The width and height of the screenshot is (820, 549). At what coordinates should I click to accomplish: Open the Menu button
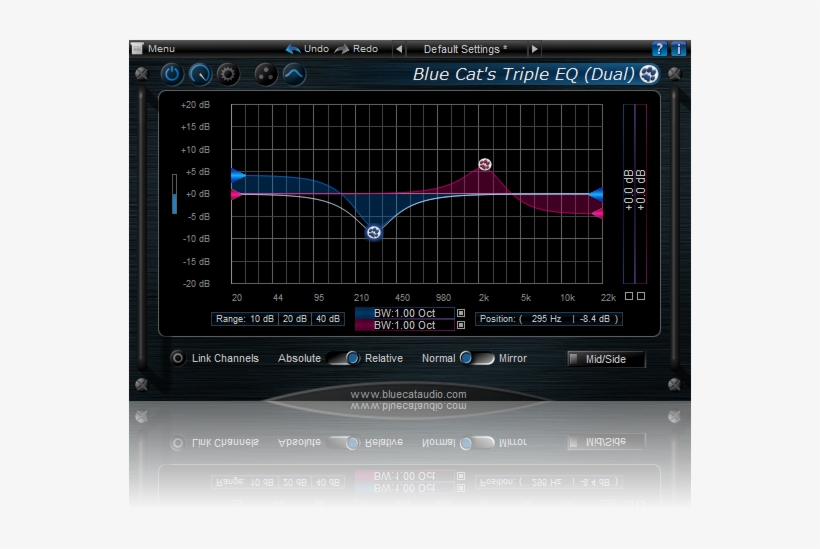[x=153, y=49]
